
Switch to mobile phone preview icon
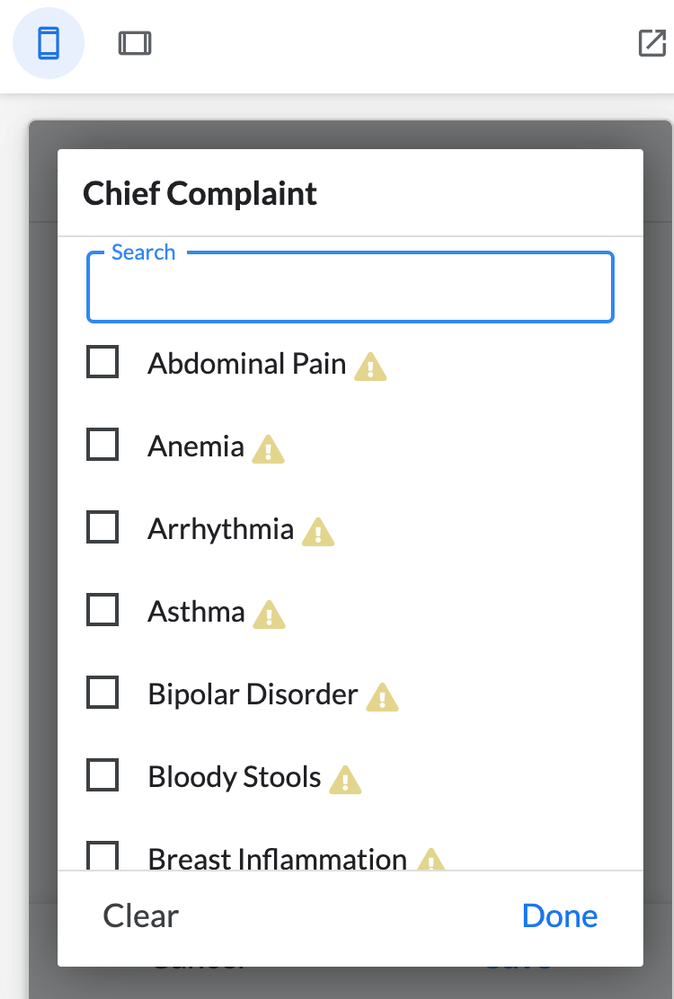[48, 43]
